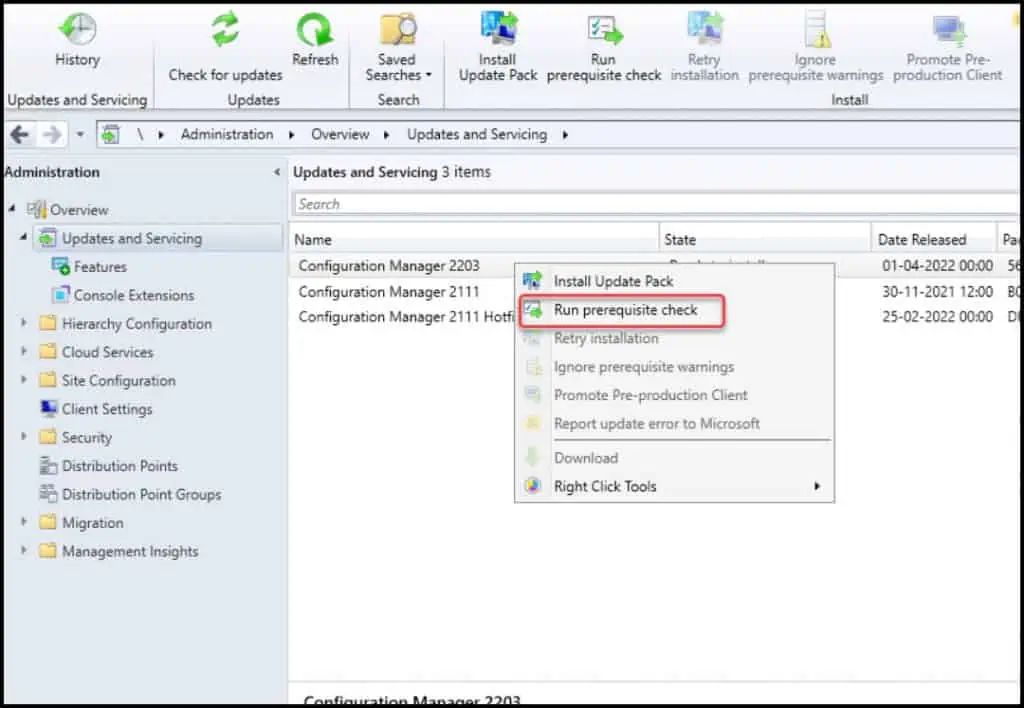The height and width of the screenshot is (708, 1024).
Task: Collapse the Administration navigation pane
Action: coord(277,172)
